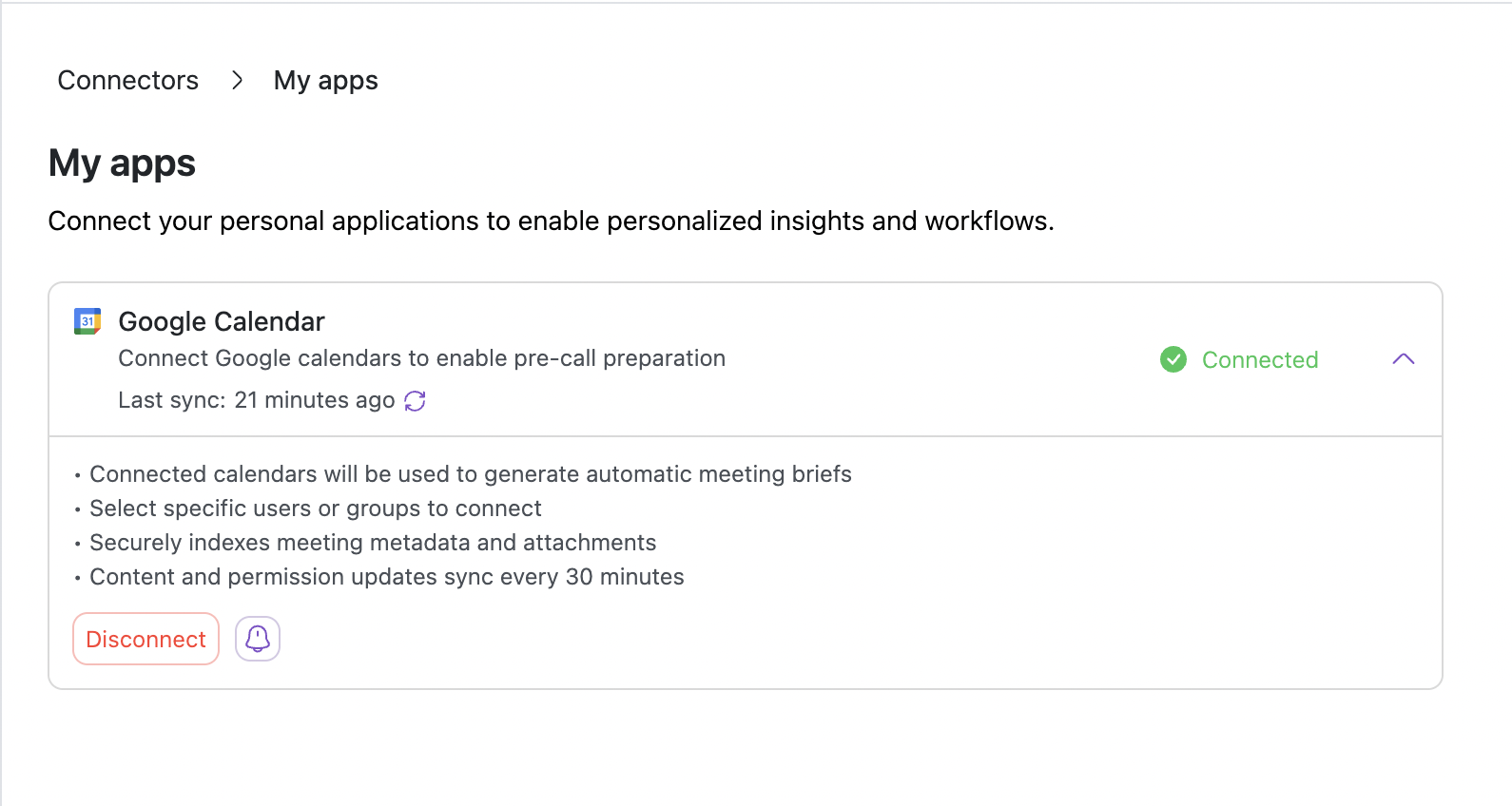This screenshot has width=1512, height=806.
Task: Collapse the Google Calendar card
Action: (1403, 359)
